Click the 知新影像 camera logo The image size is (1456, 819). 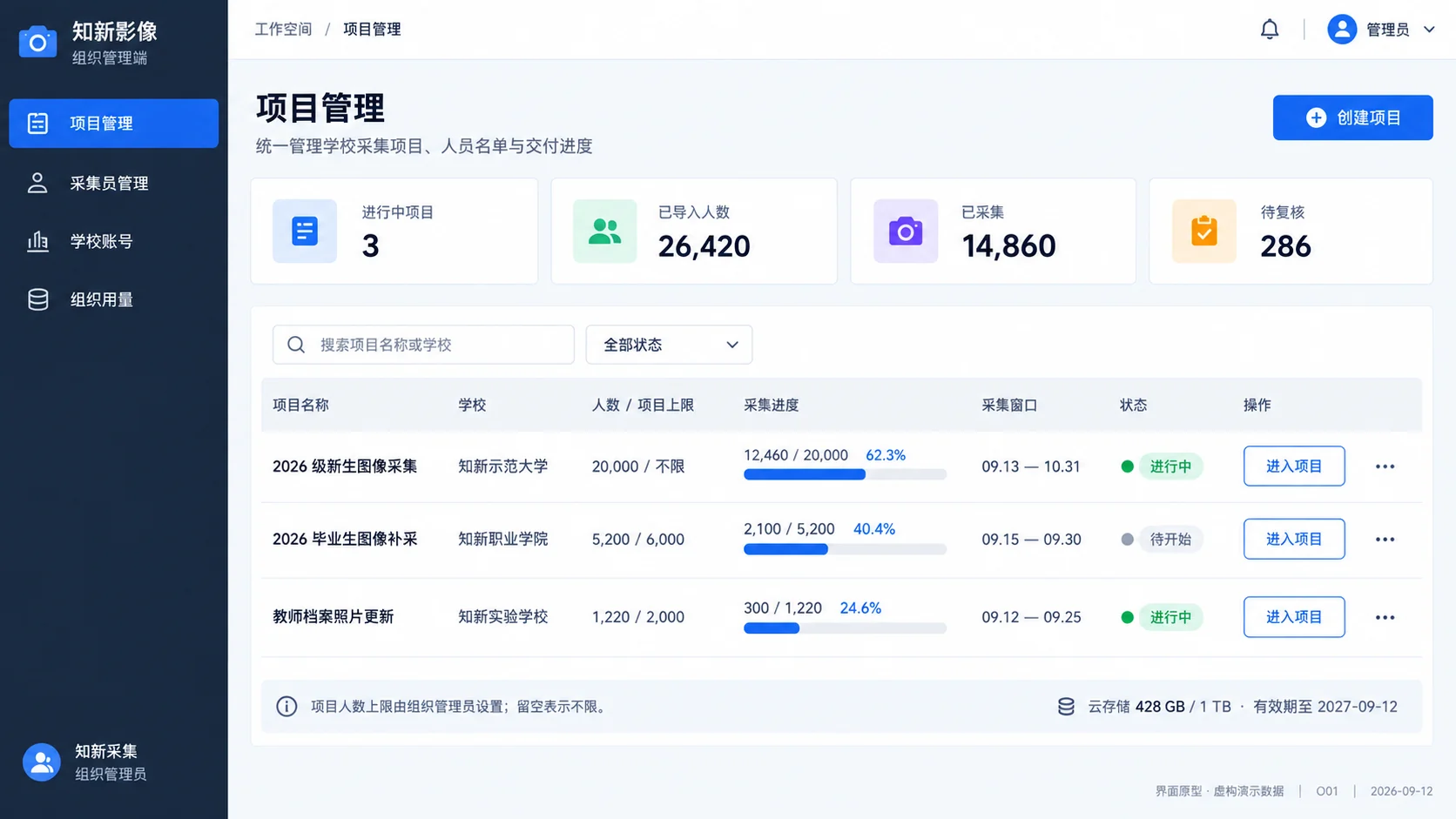click(x=37, y=42)
